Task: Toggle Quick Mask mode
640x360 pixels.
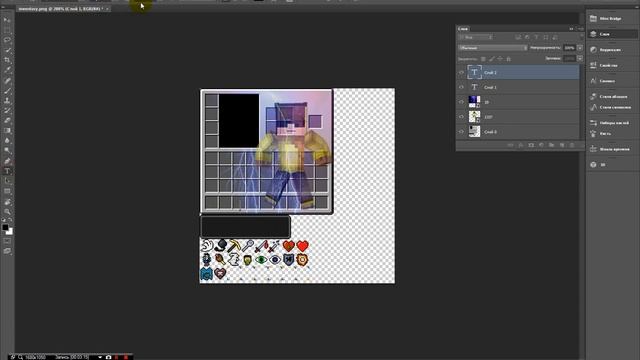Action: tap(7, 241)
